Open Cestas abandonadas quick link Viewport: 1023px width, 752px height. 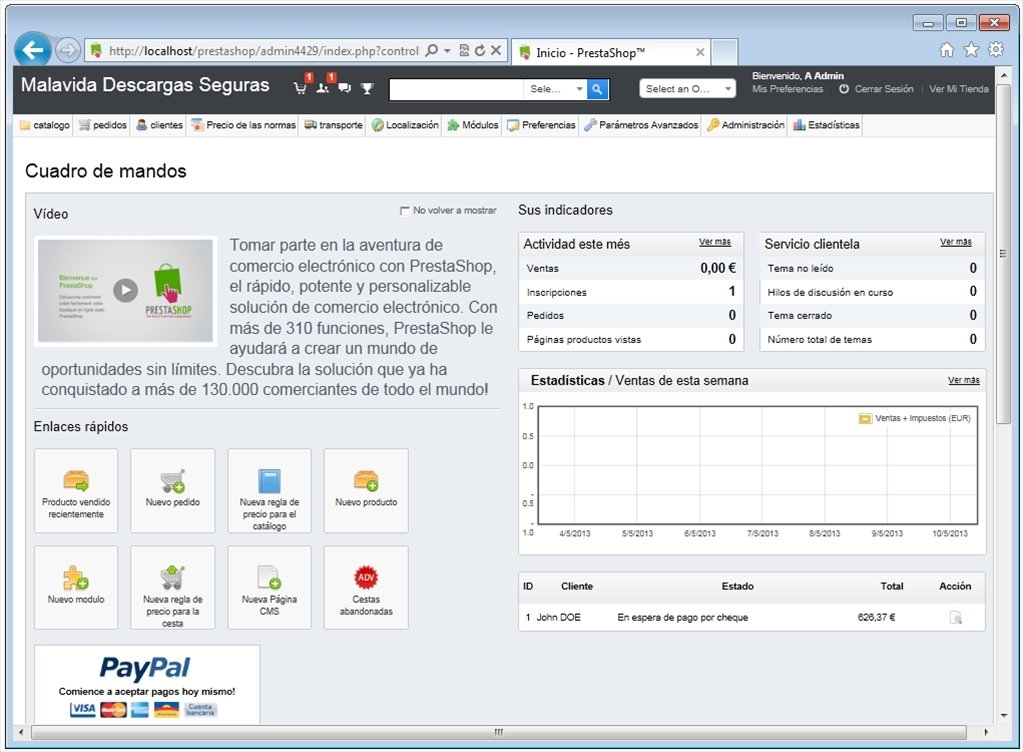click(x=366, y=588)
